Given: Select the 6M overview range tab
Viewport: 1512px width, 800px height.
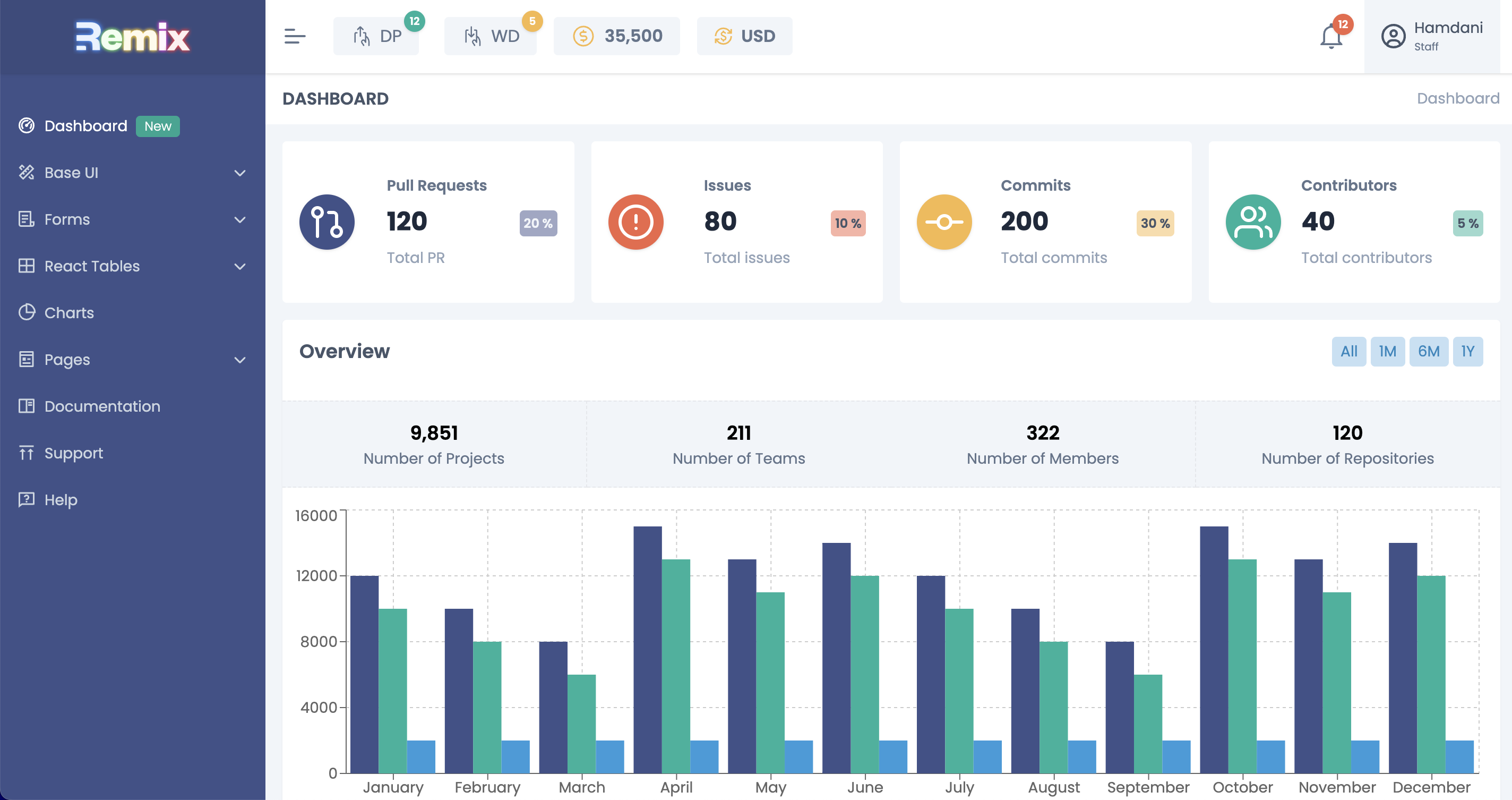Looking at the screenshot, I should click(1429, 351).
